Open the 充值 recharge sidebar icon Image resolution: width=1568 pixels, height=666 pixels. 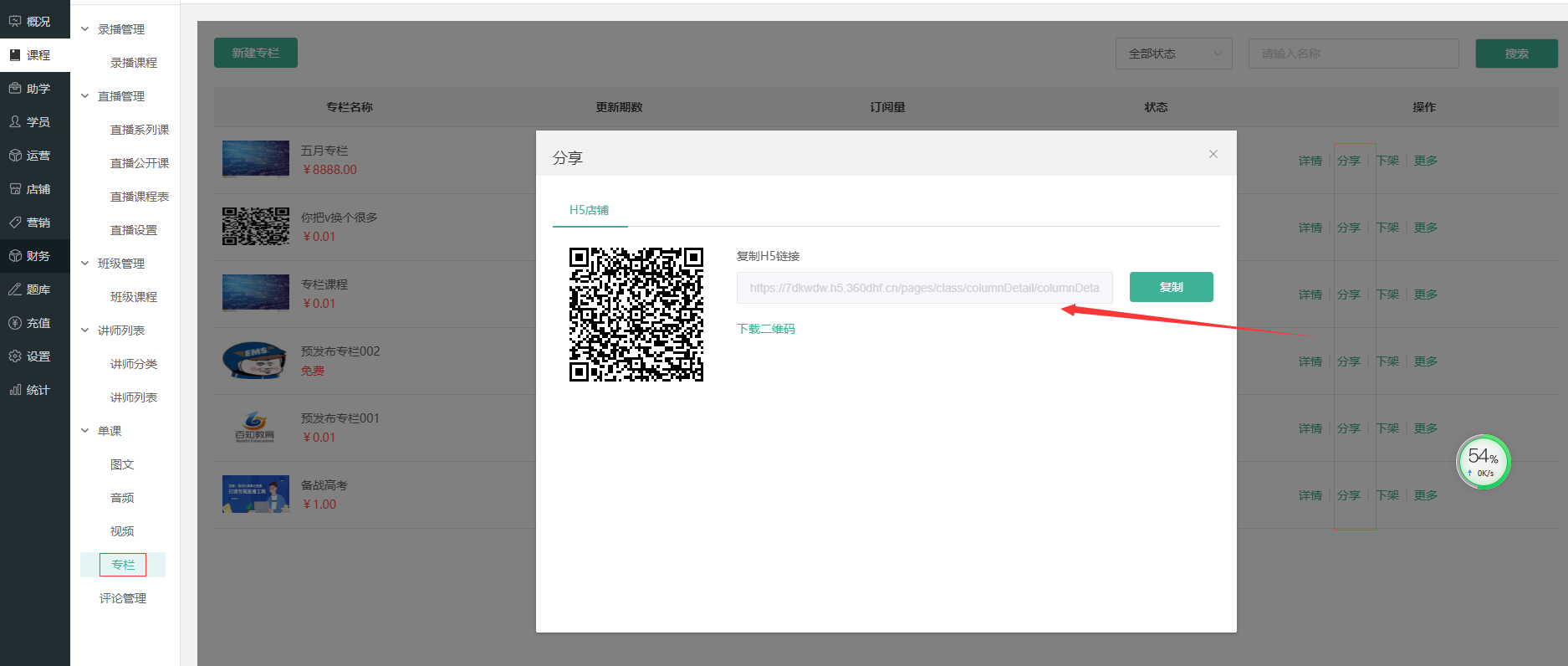tap(15, 322)
